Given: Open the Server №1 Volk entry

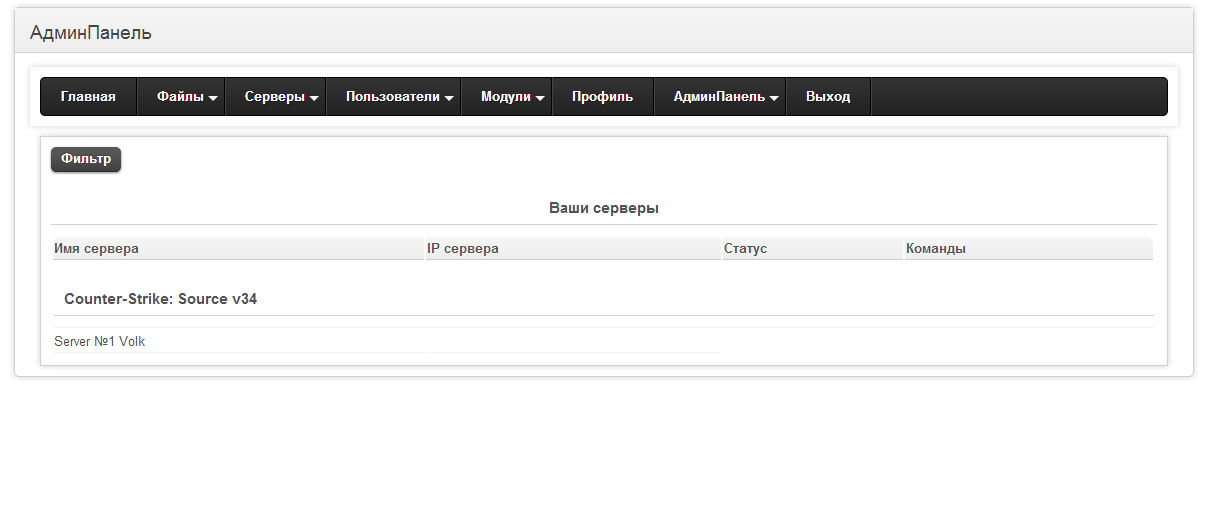Looking at the screenshot, I should [x=100, y=342].
